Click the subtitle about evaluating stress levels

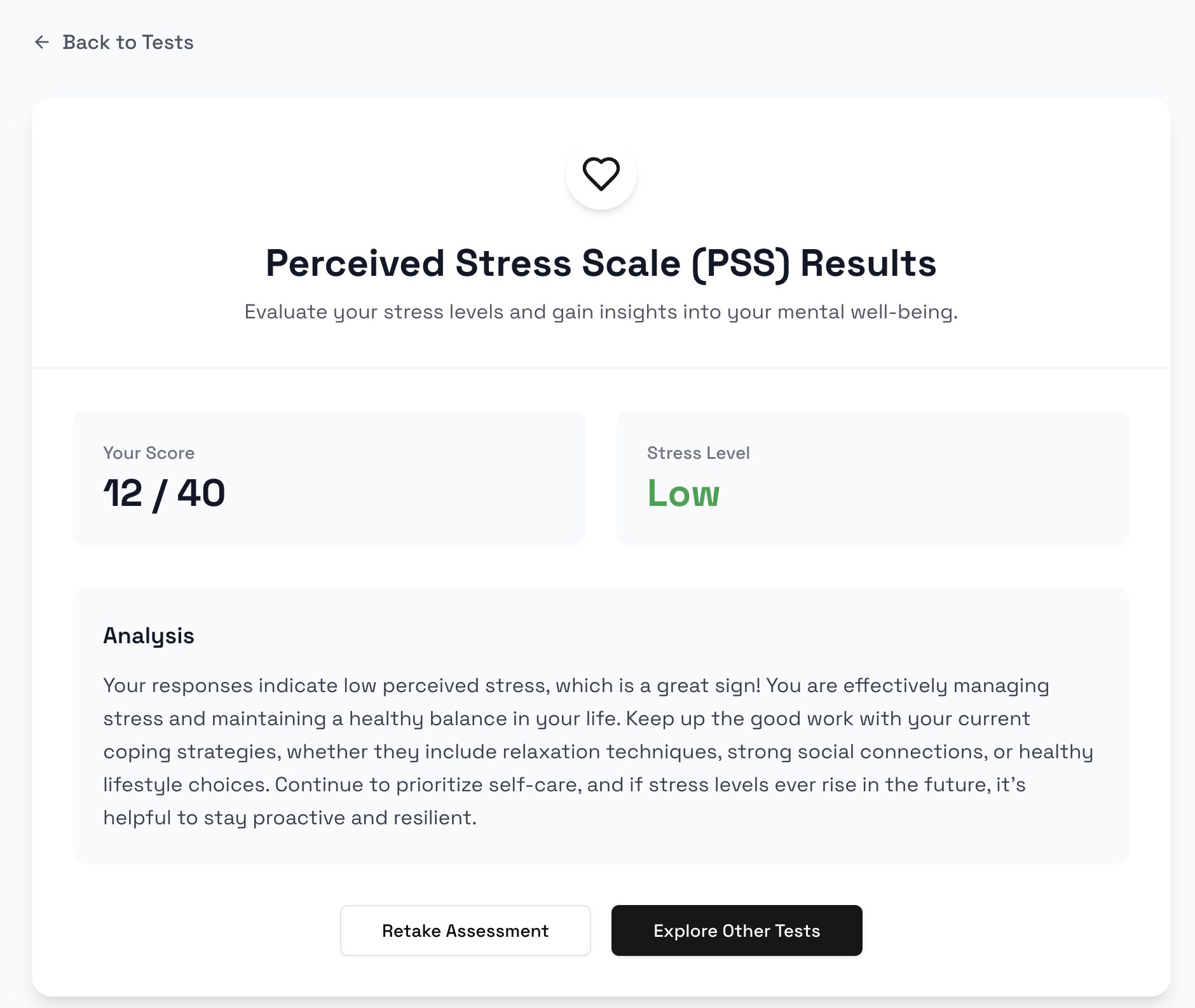[x=600, y=312]
